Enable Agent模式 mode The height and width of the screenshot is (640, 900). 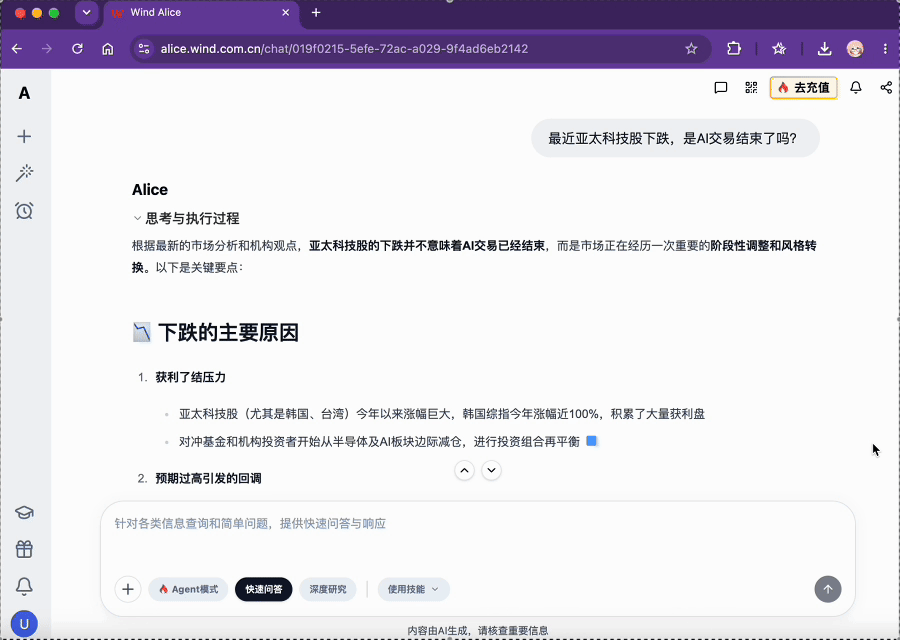pos(188,589)
